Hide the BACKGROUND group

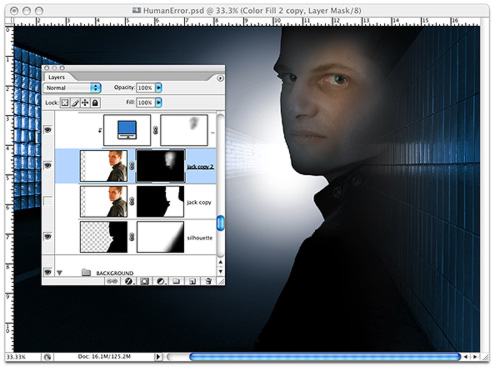click(x=48, y=273)
